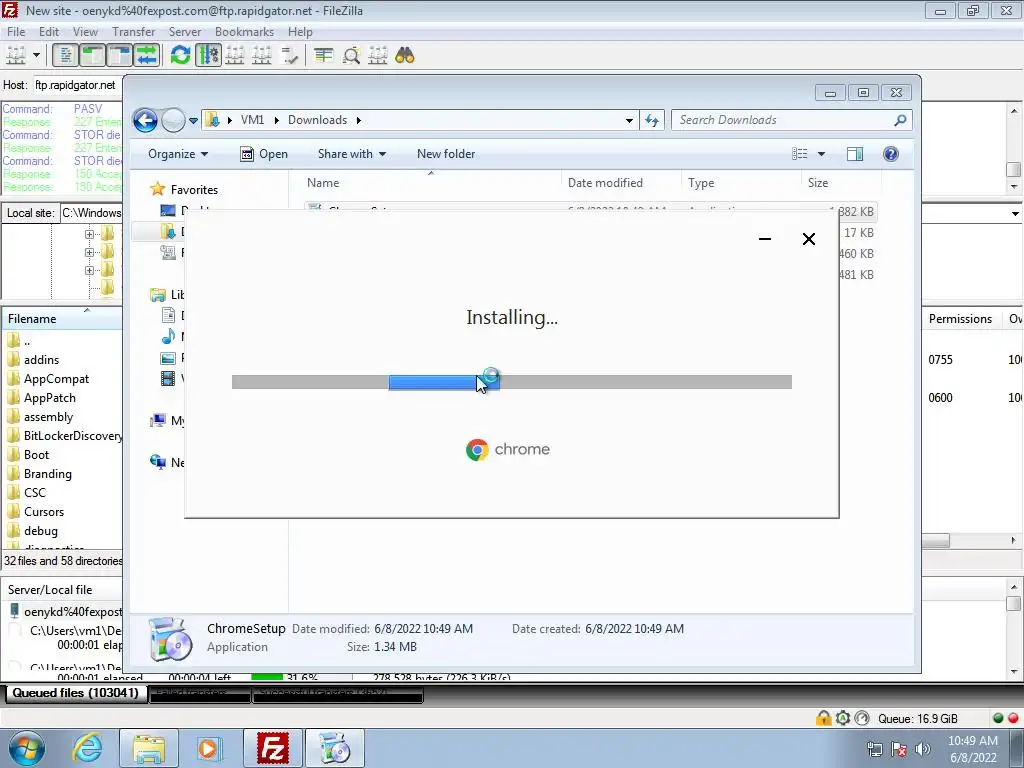Disconnect from the current server

coord(262,56)
